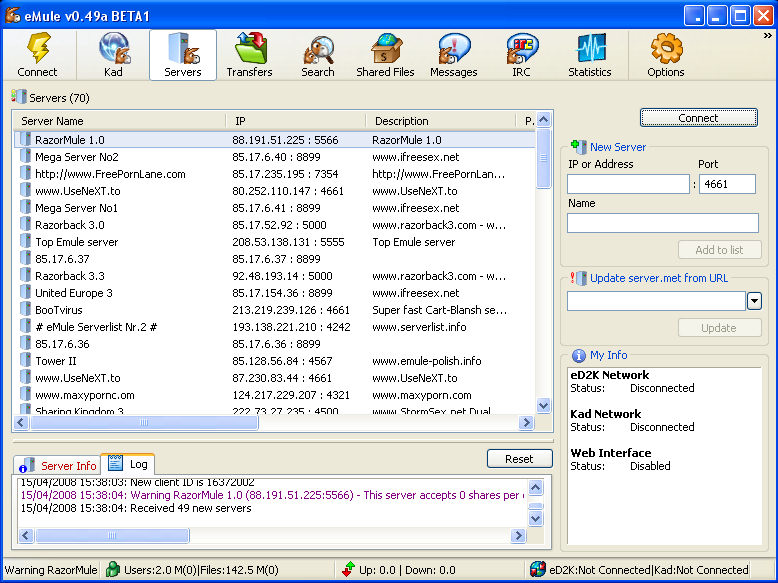Click the Servers (70) list icon
The width and height of the screenshot is (778, 583).
(x=19, y=97)
